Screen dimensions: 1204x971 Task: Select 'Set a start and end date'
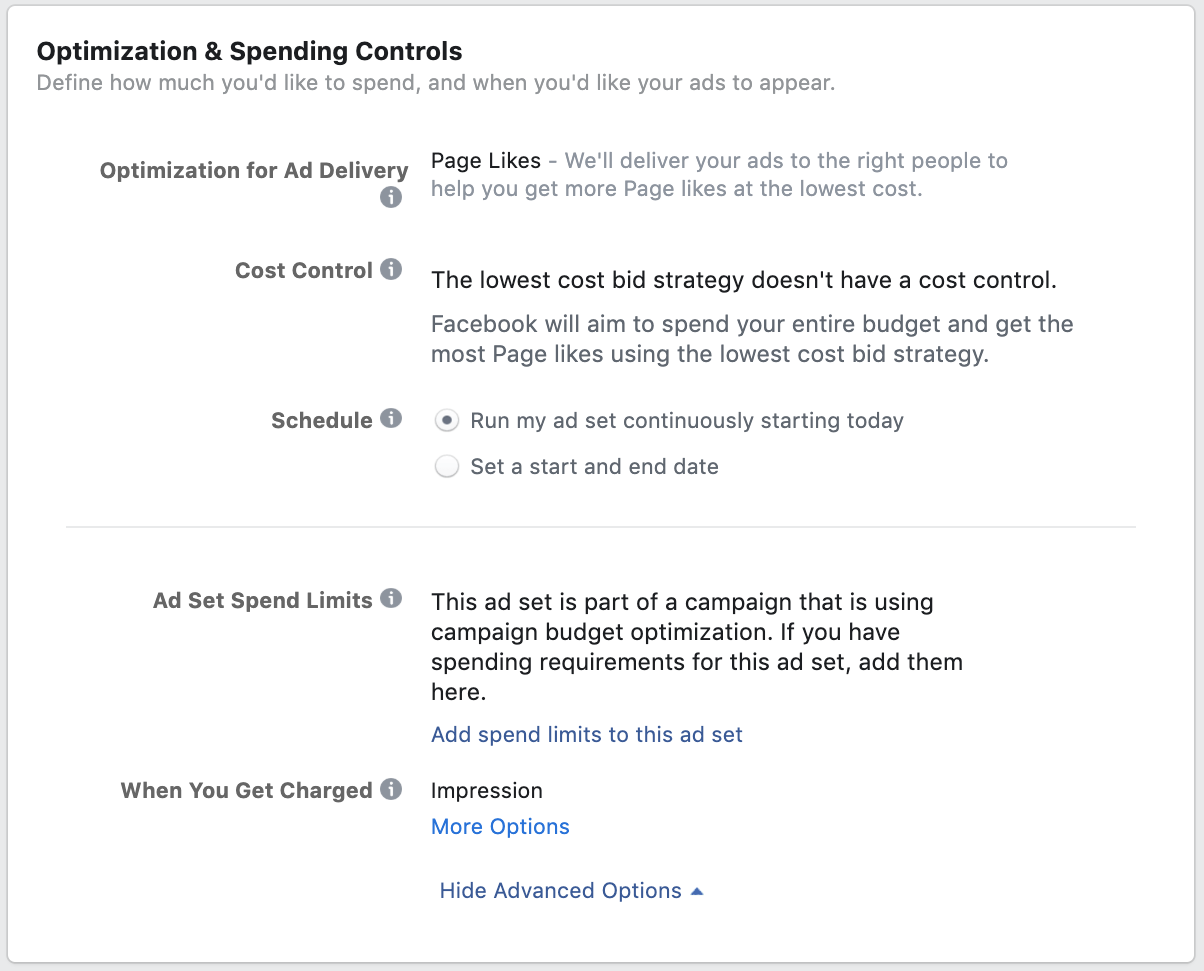click(447, 466)
